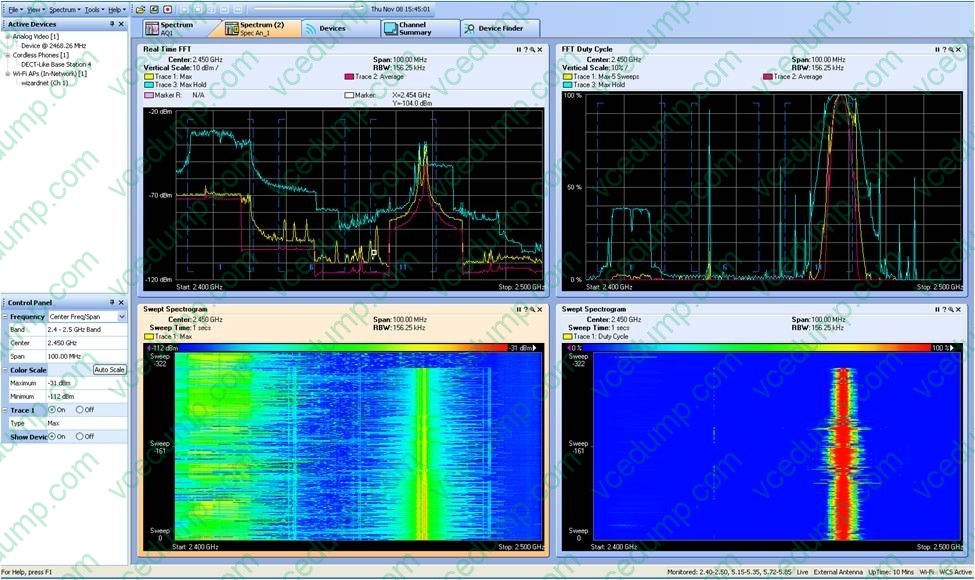975x580 pixels.
Task: Click the open file folder toolbar icon
Action: 141,9
